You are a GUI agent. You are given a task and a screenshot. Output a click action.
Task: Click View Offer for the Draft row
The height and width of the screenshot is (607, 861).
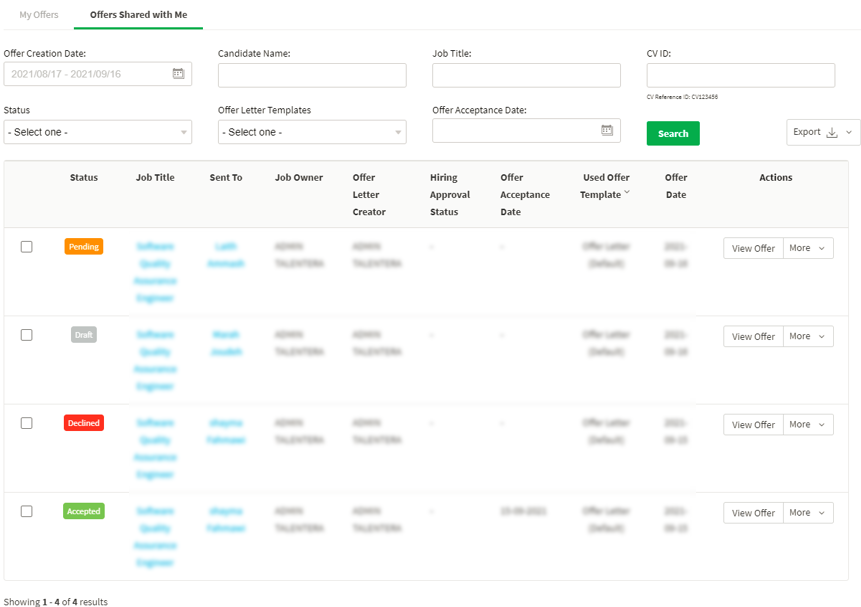tap(753, 337)
